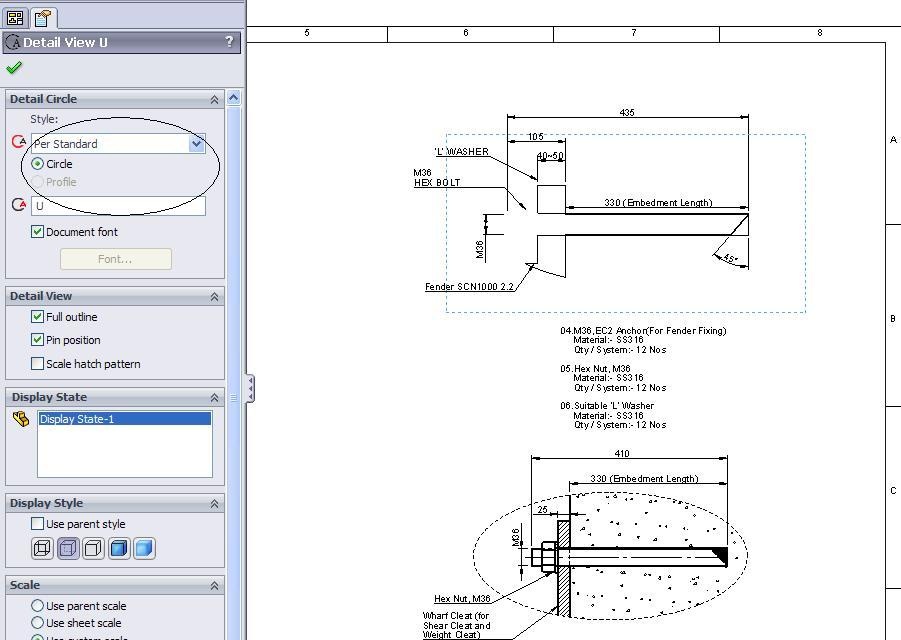901x640 pixels.
Task: Toggle Pin position checkbox
Action: pyautogui.click(x=37, y=340)
